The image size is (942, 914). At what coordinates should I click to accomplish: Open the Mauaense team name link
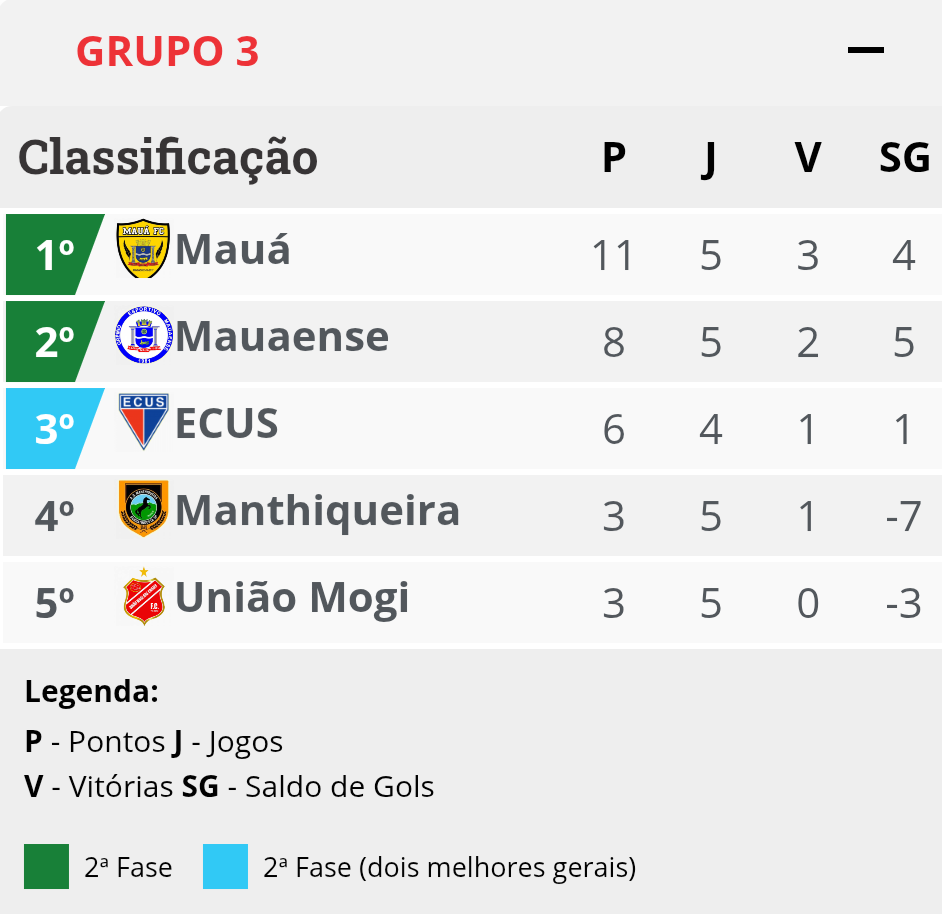click(282, 337)
